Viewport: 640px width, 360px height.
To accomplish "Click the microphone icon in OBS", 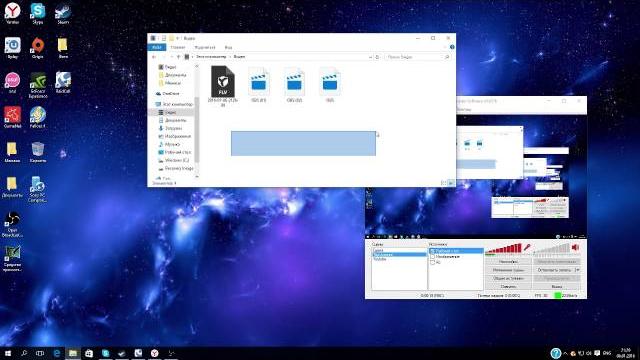I will coord(527,247).
